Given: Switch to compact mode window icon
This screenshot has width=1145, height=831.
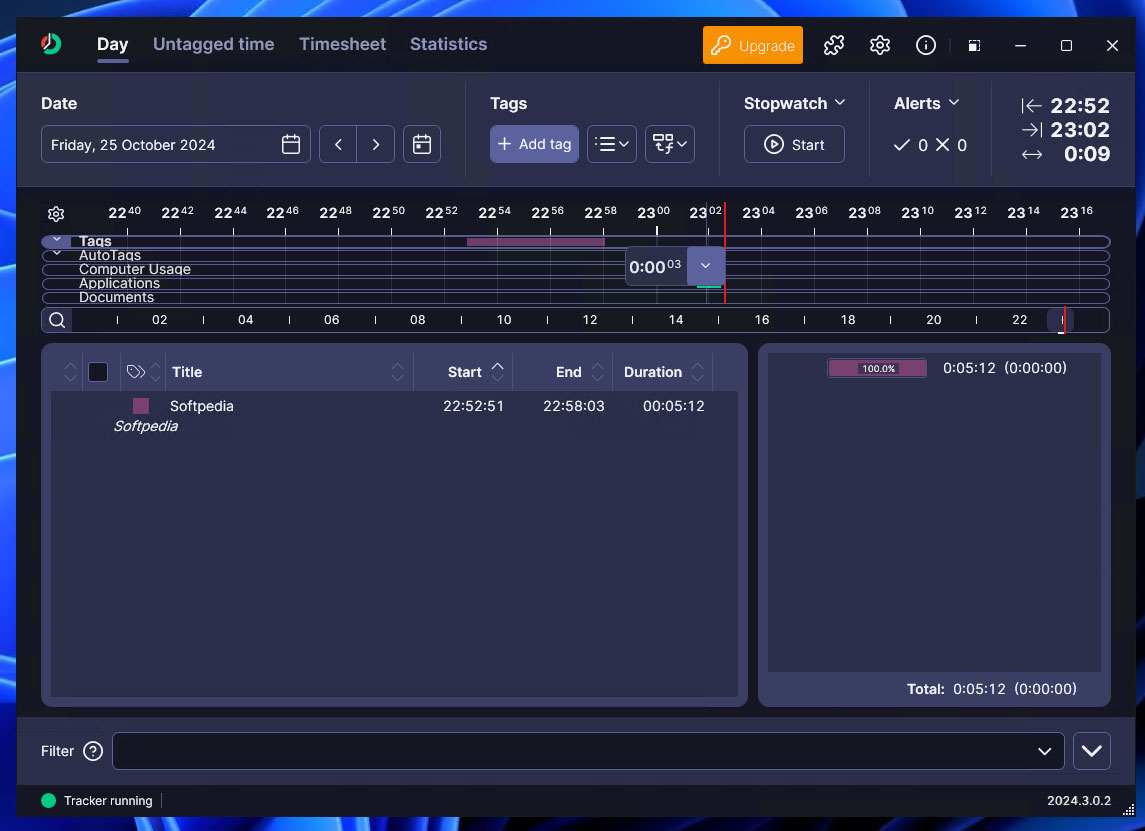Looking at the screenshot, I should 974,45.
